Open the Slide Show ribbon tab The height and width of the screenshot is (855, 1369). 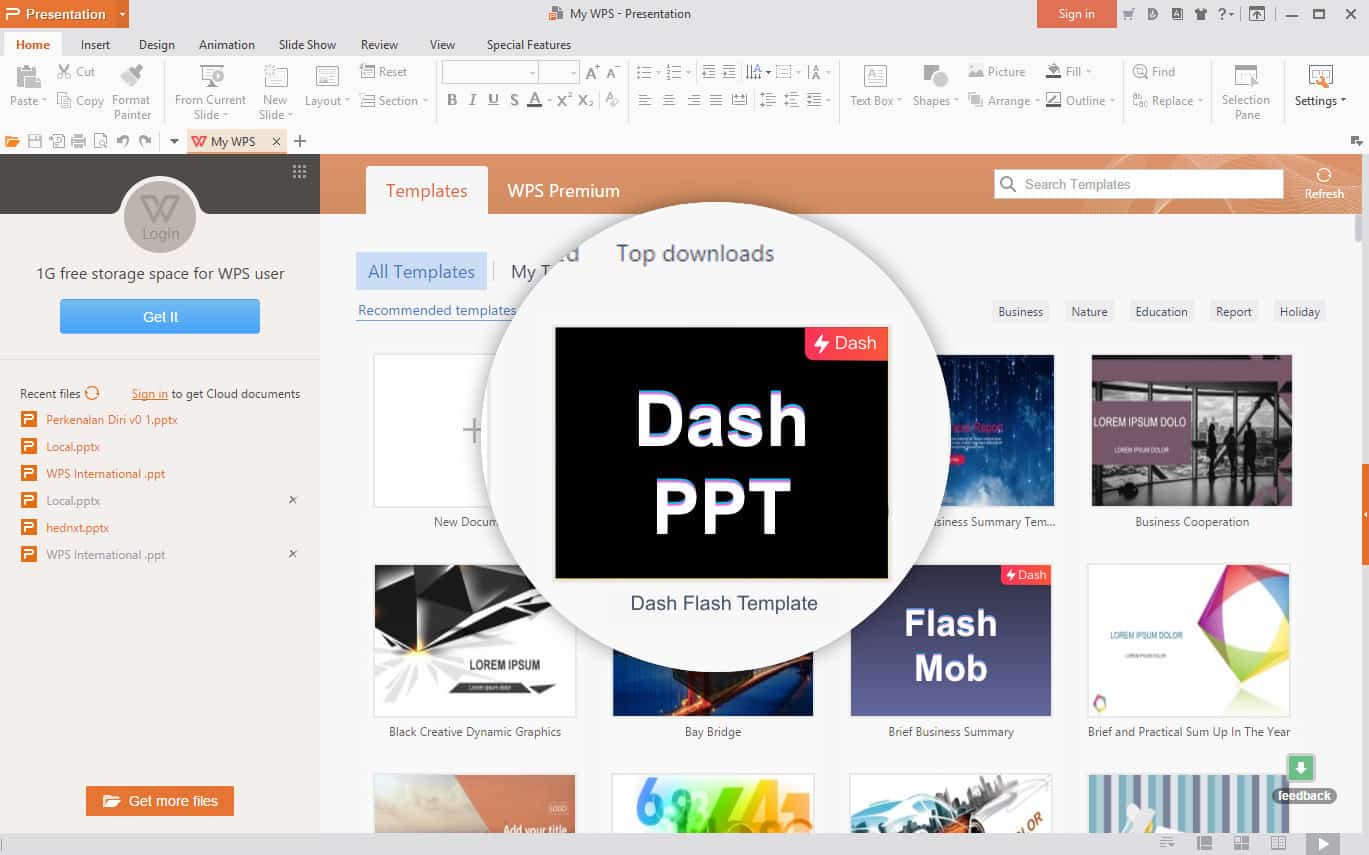(307, 44)
